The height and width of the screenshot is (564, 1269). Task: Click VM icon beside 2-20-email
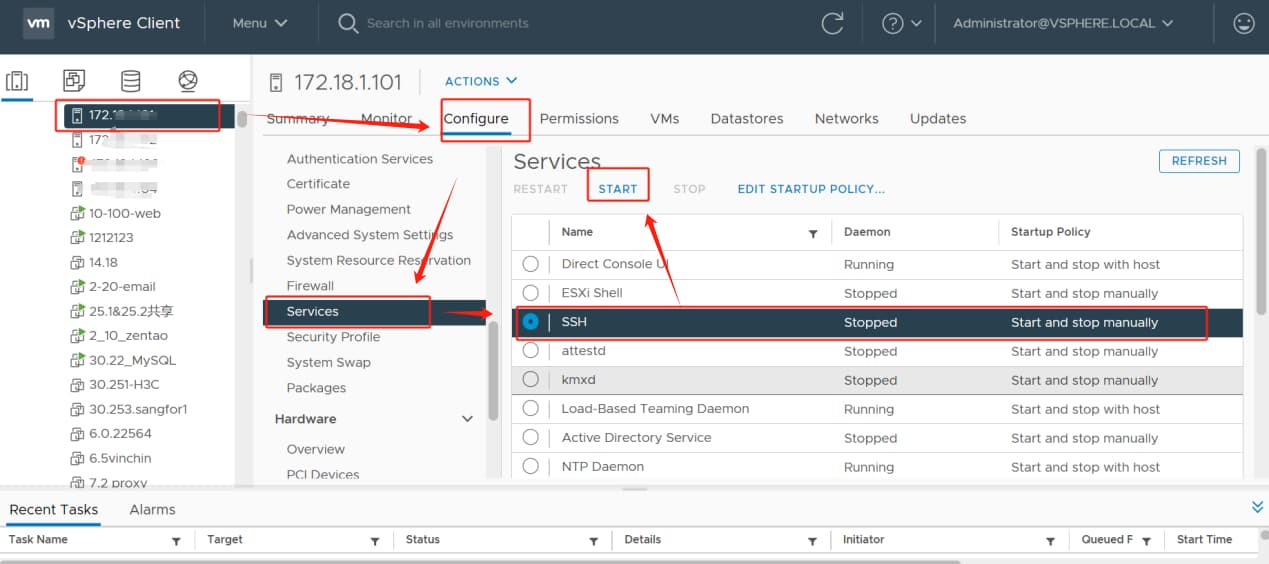(x=77, y=287)
